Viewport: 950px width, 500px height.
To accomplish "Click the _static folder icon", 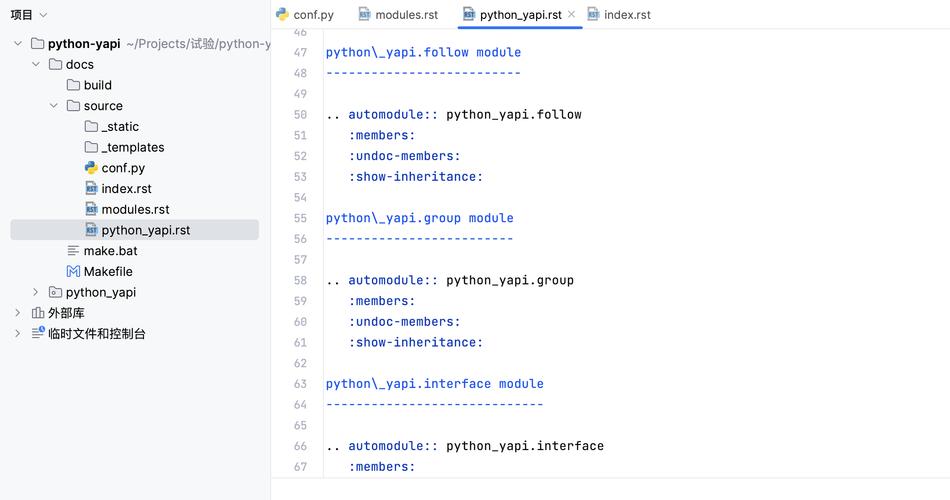I will pos(91,126).
